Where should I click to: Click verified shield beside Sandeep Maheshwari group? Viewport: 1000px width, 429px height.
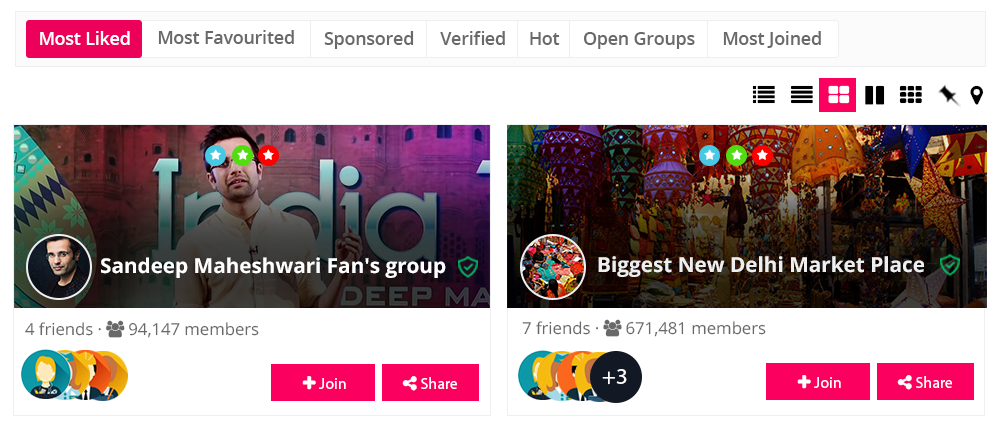(467, 266)
